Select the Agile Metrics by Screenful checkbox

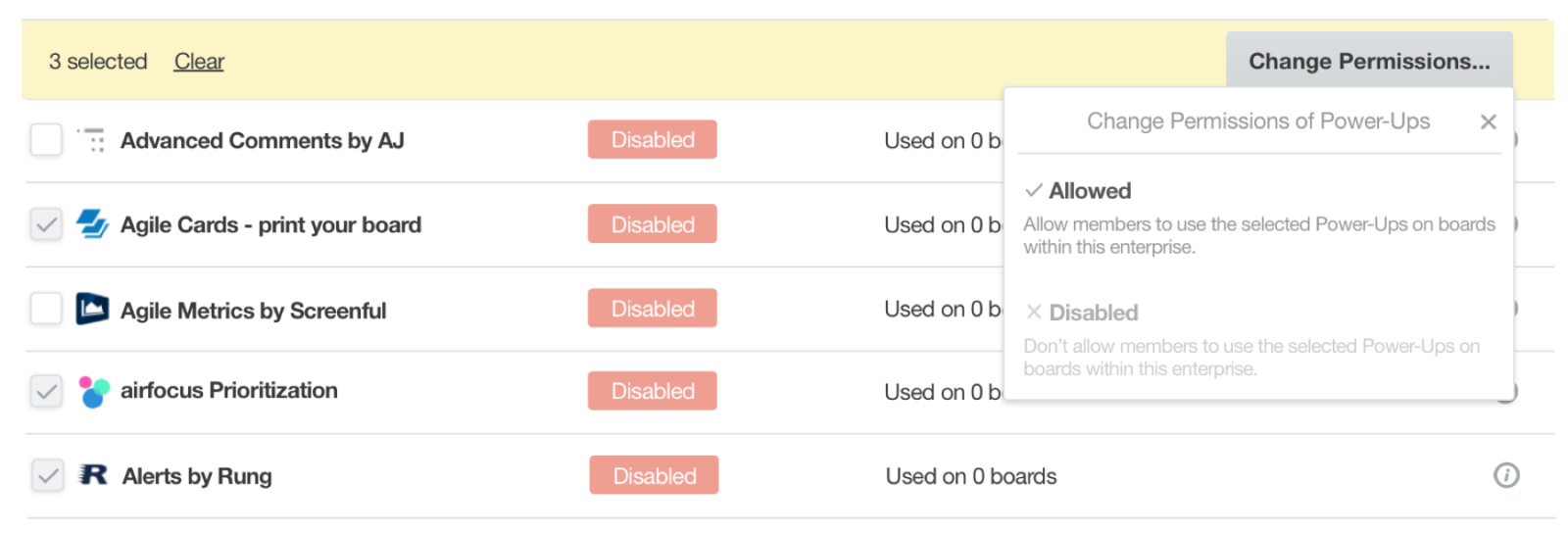pos(46,309)
